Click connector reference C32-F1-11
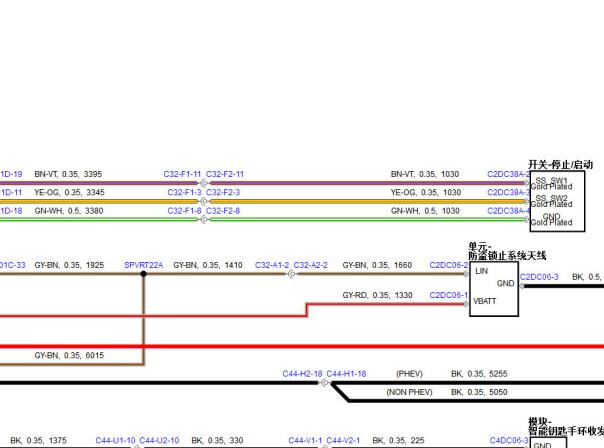604x448 pixels. 182,174
